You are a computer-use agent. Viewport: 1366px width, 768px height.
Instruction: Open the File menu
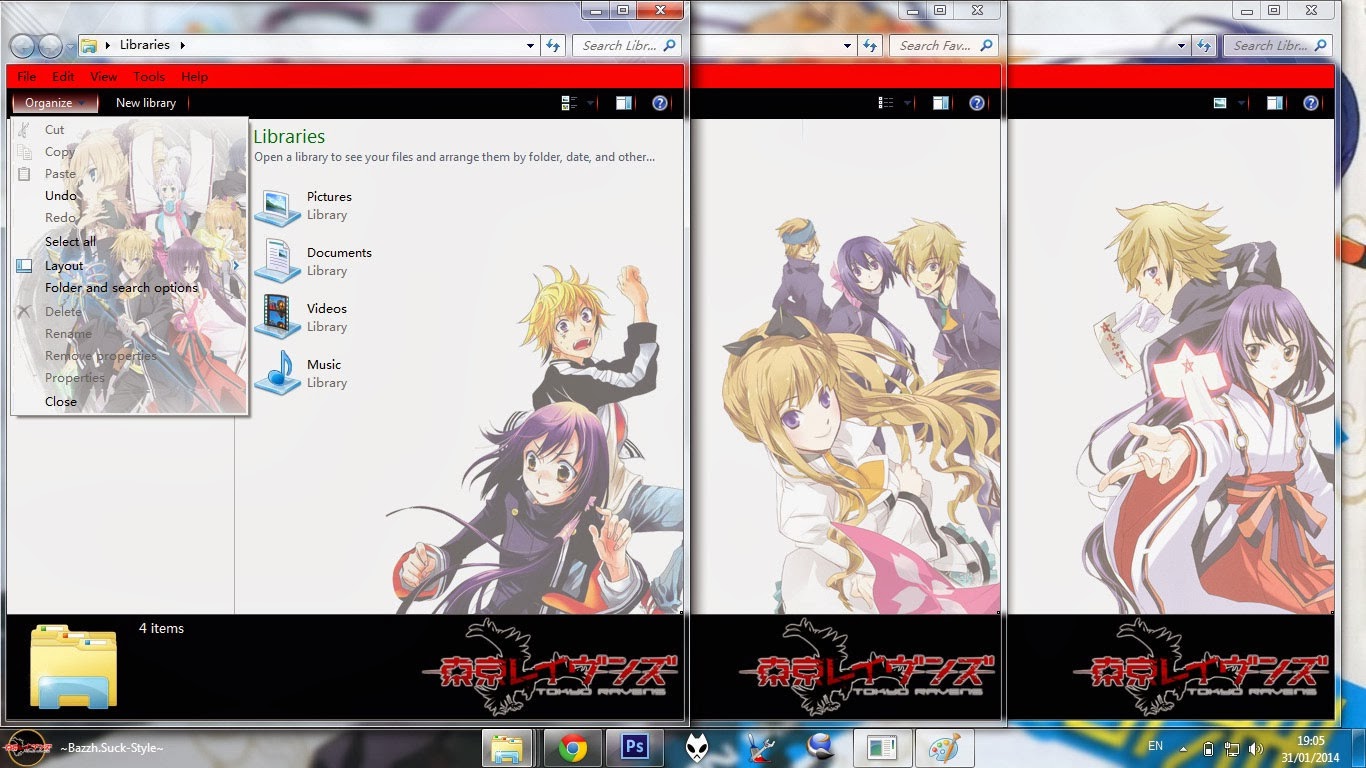(x=27, y=76)
